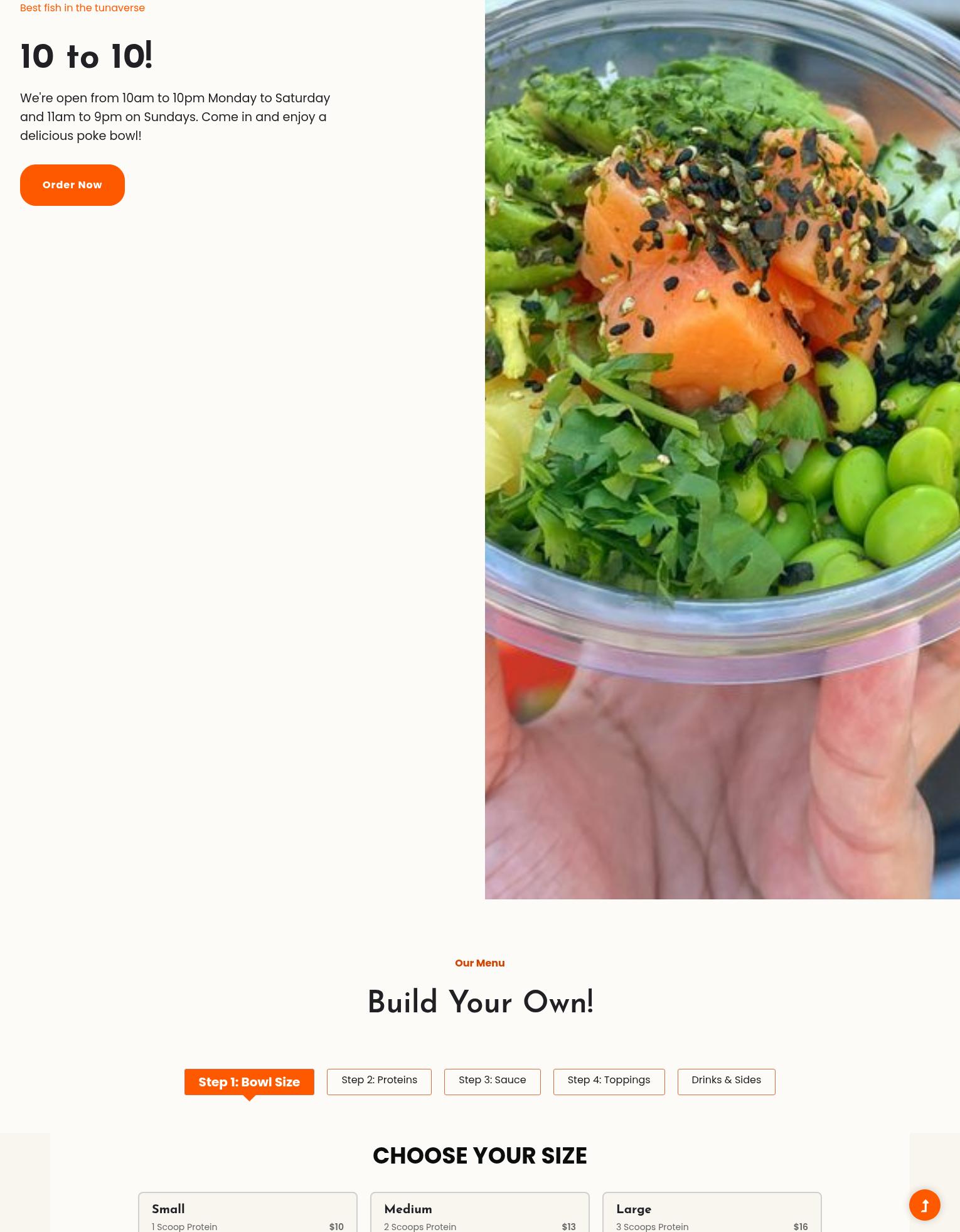The width and height of the screenshot is (960, 1232).
Task: Click the $16 price on Large
Action: tap(801, 1226)
